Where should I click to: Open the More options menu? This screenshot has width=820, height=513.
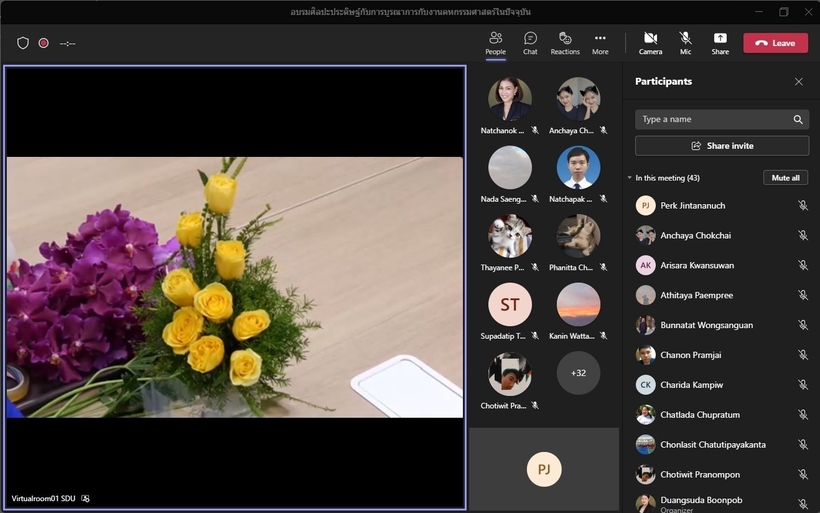(600, 43)
